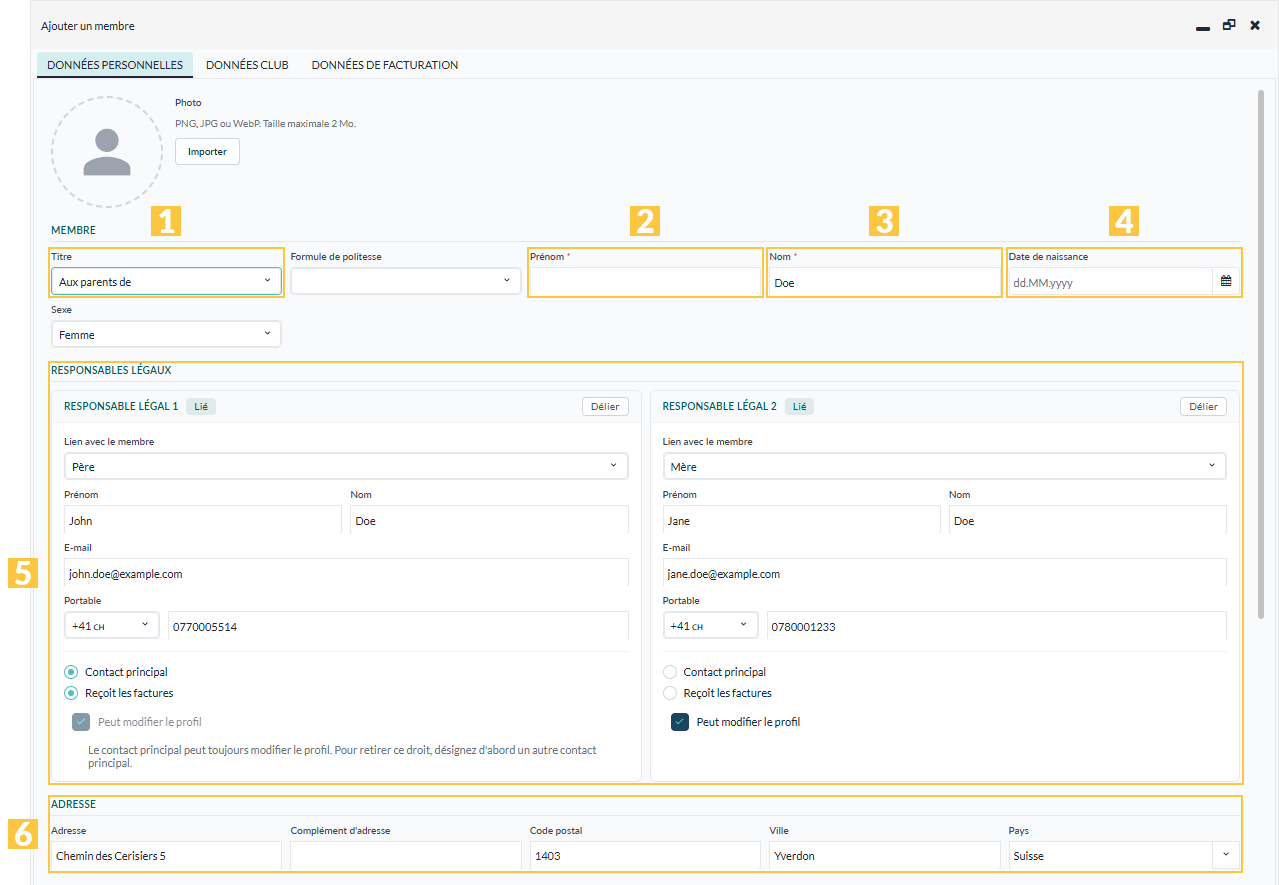
Task: Click the phone number field 0770005514
Action: [x=398, y=626]
